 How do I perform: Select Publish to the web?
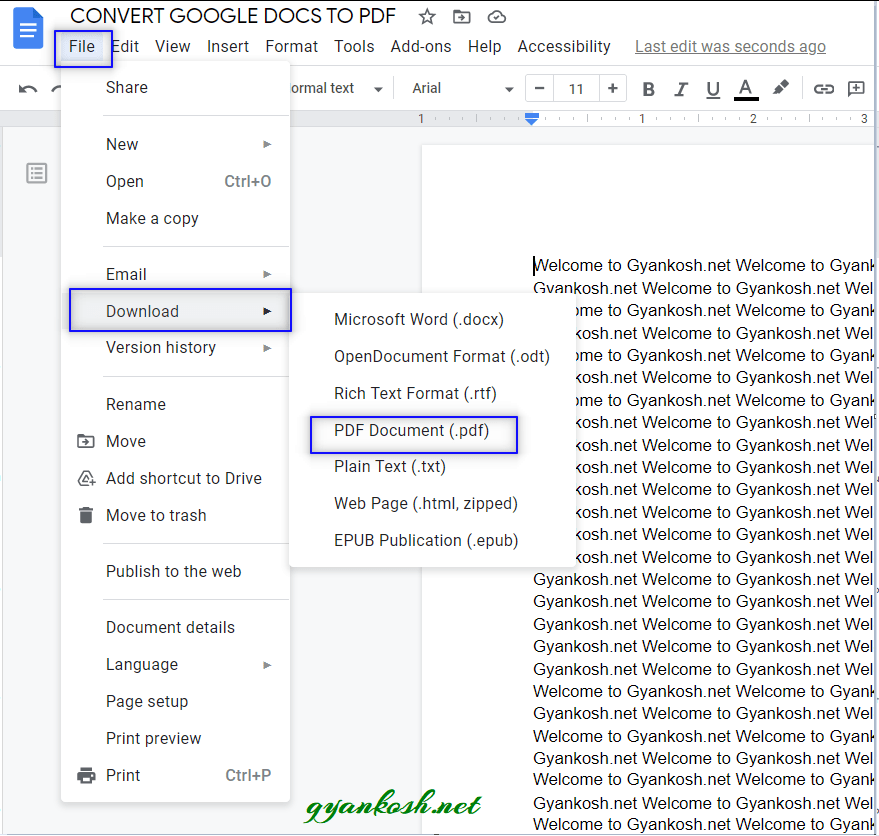(175, 571)
